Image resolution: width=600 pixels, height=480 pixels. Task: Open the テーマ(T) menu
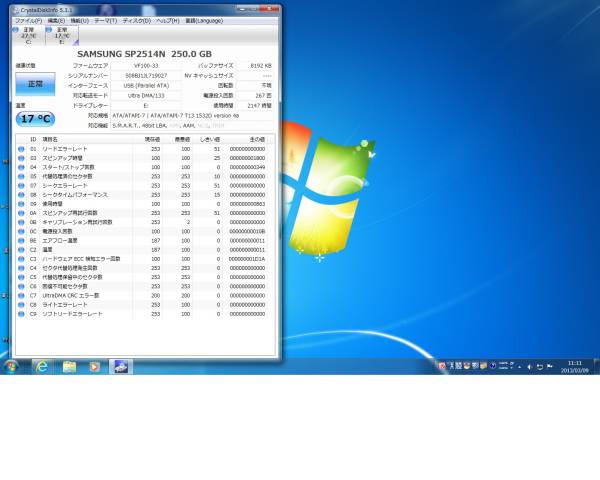(106, 21)
